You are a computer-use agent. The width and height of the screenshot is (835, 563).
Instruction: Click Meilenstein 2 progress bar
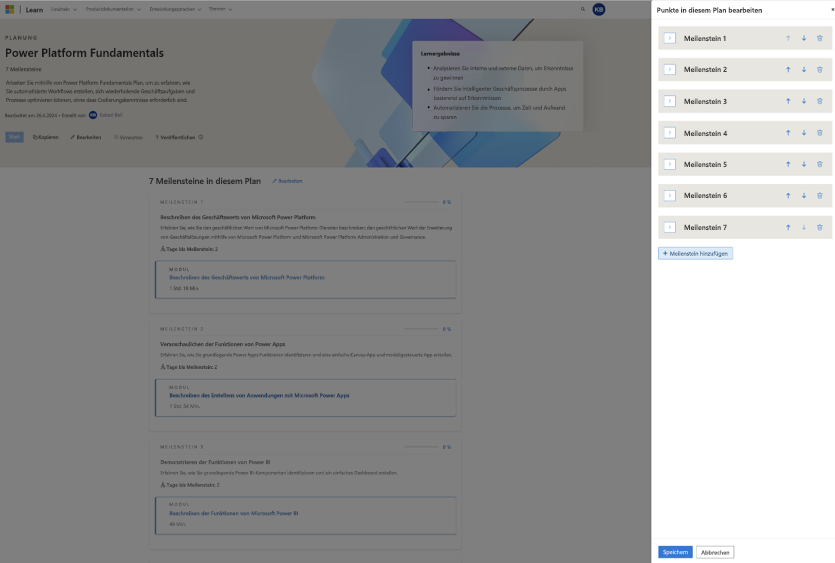(x=422, y=329)
